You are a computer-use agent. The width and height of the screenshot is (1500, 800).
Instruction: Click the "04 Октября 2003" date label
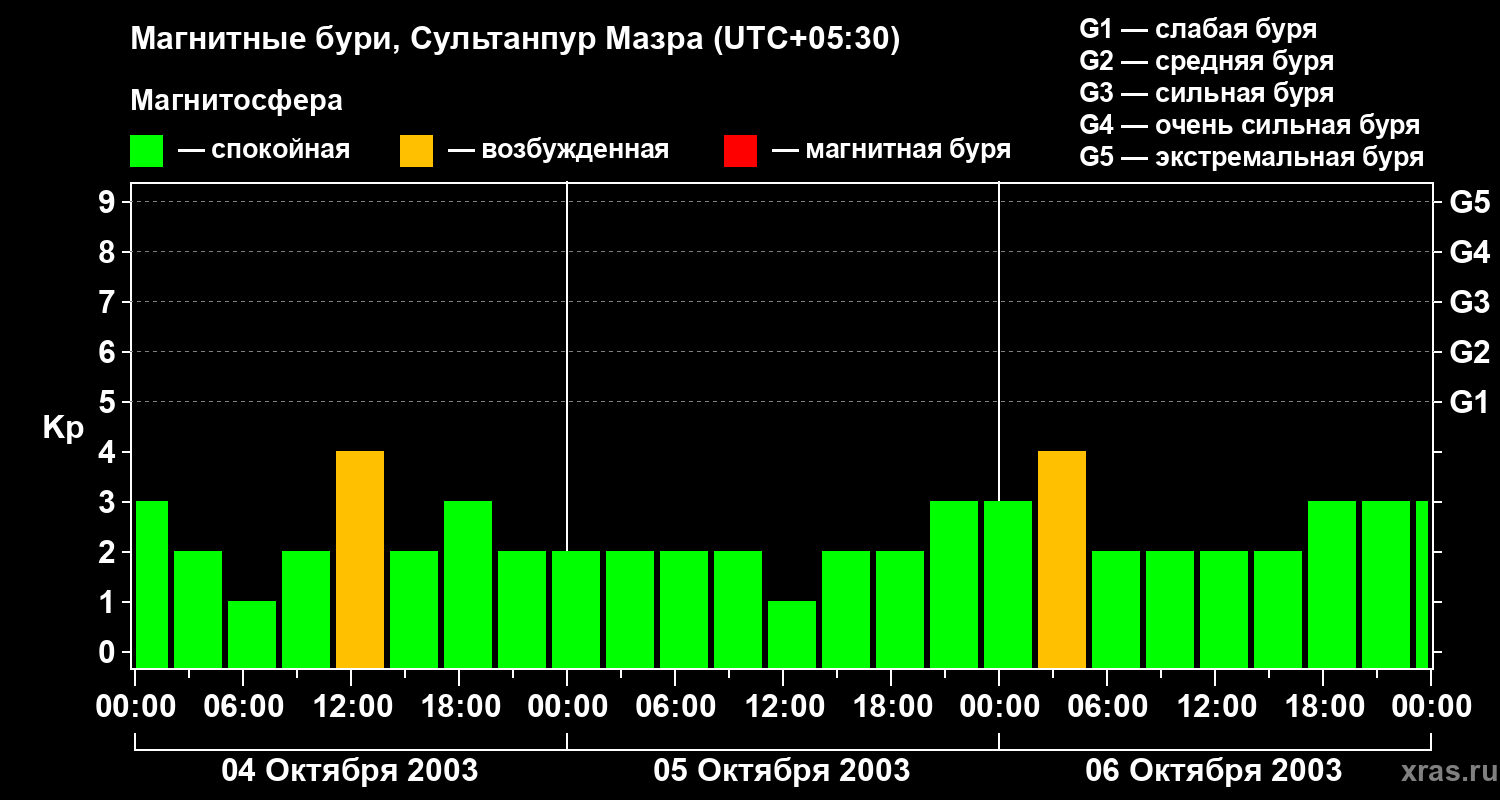tap(350, 770)
